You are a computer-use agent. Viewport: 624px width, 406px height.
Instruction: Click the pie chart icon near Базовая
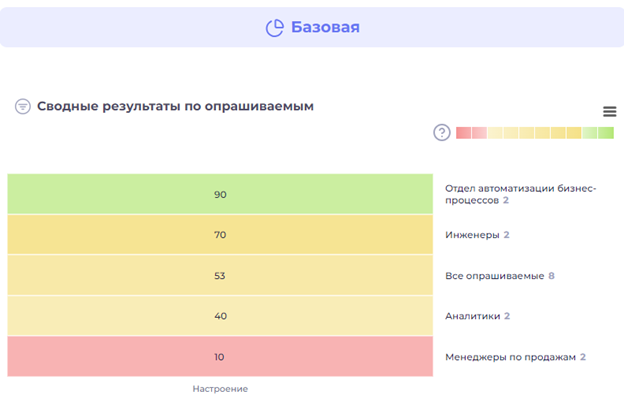[275, 28]
